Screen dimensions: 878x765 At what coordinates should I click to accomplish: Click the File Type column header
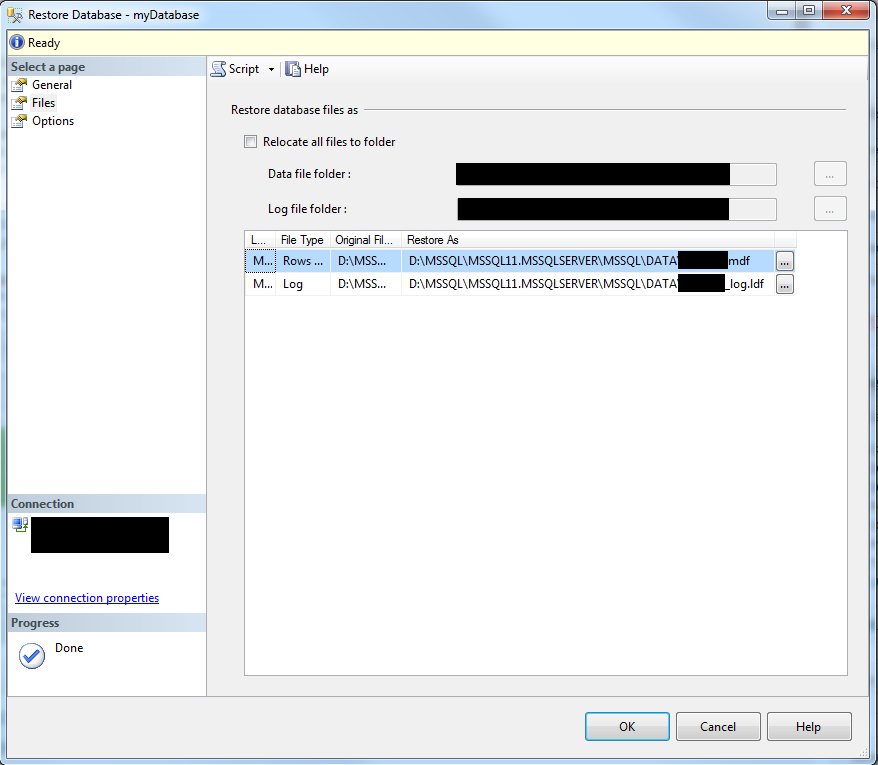(x=302, y=240)
